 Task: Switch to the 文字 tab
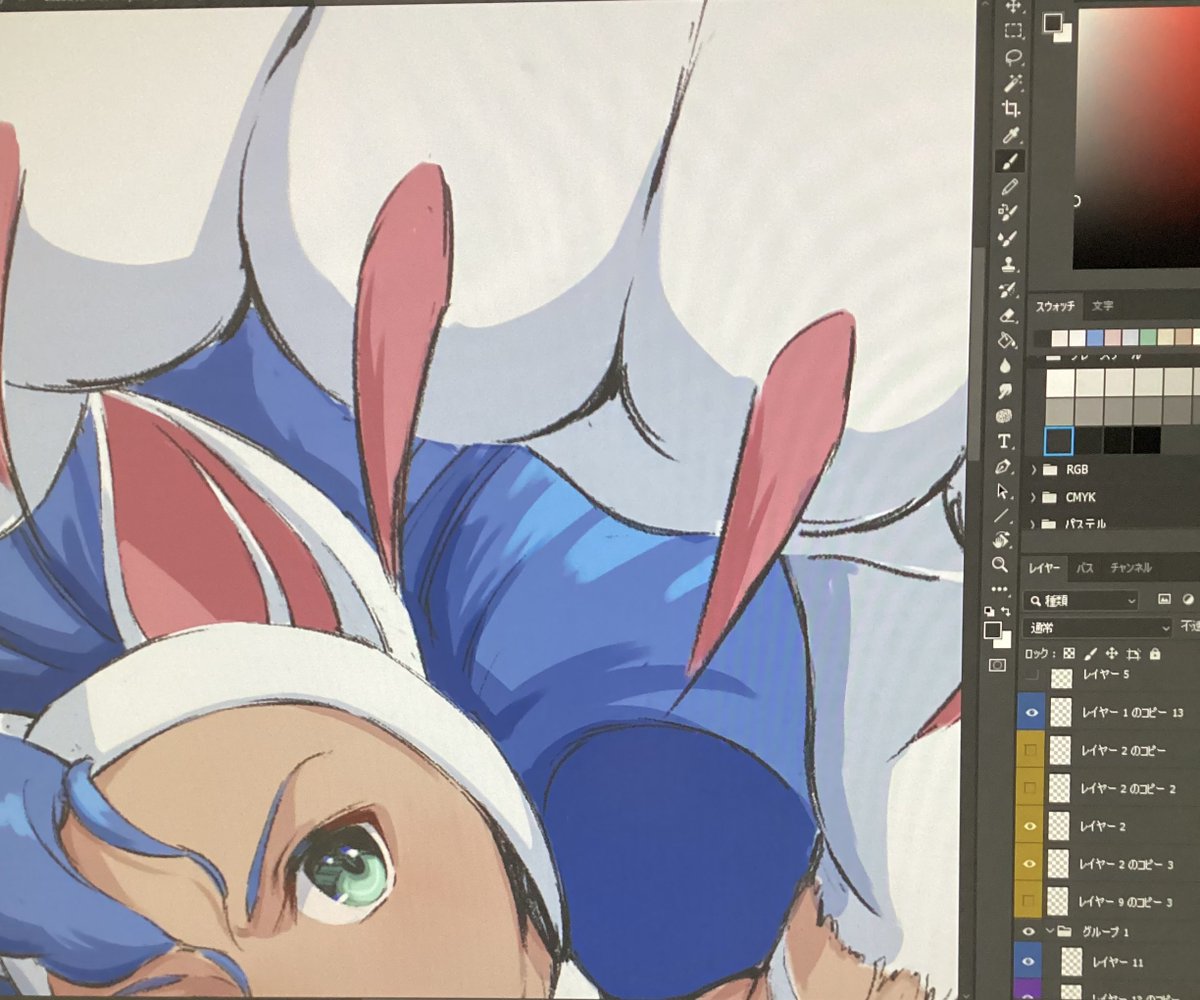coord(1101,306)
